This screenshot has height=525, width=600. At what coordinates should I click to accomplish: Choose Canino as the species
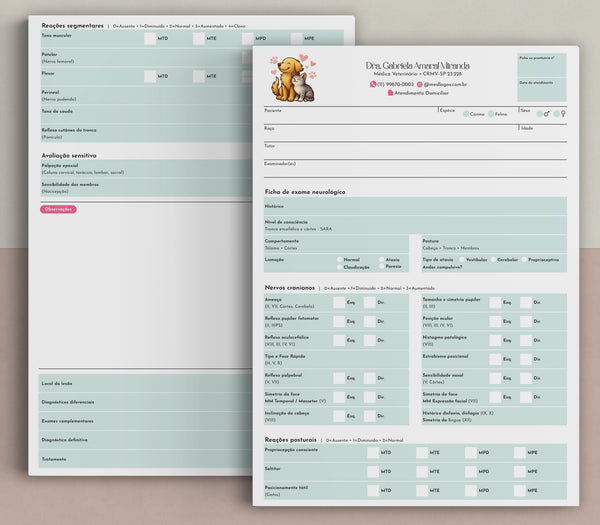coord(465,114)
